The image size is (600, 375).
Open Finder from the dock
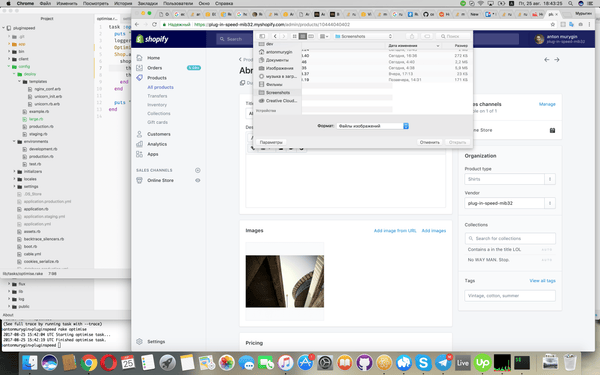pyautogui.click(x=30, y=362)
